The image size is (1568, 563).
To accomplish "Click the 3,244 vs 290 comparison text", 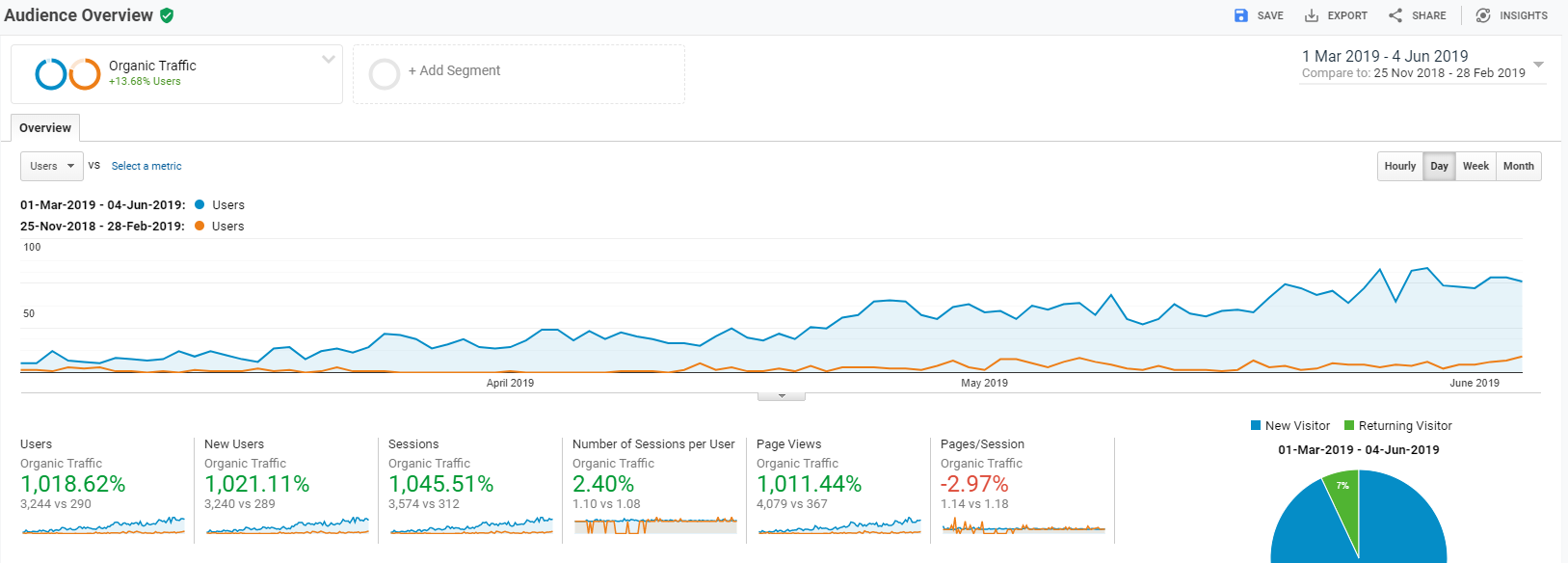I will tap(56, 504).
